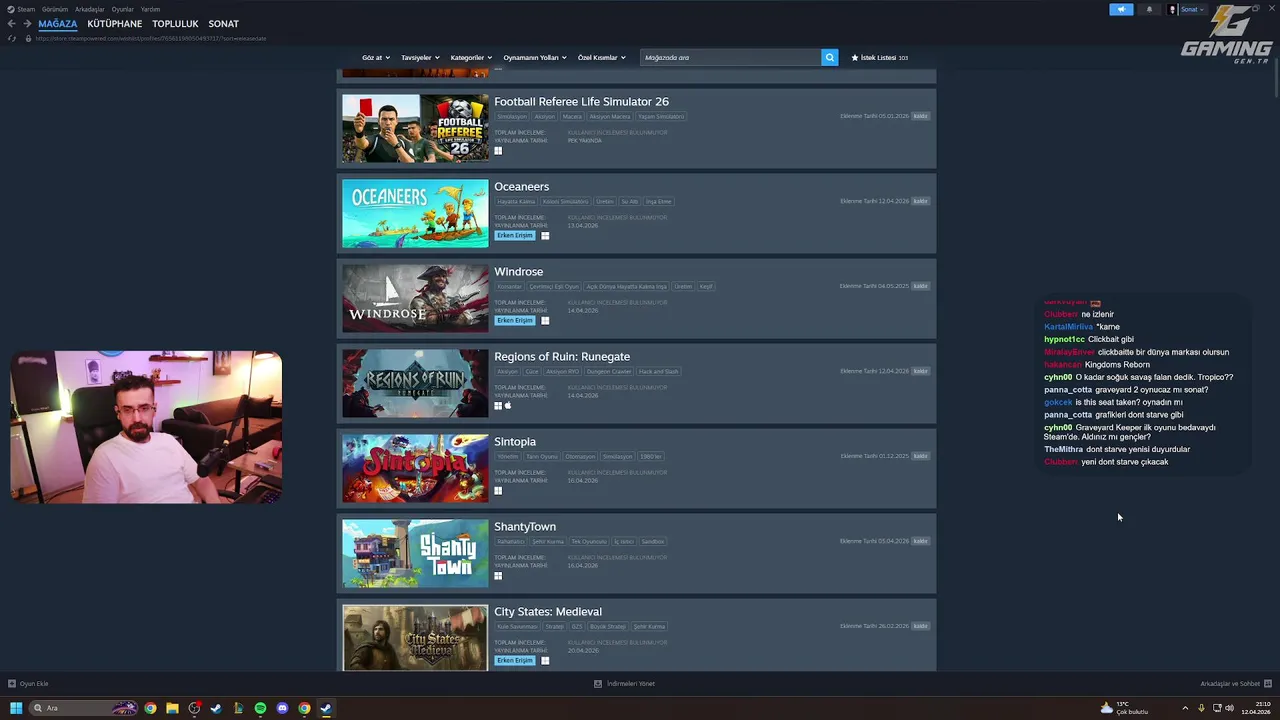Open File Explorer from the taskbar

(172, 708)
